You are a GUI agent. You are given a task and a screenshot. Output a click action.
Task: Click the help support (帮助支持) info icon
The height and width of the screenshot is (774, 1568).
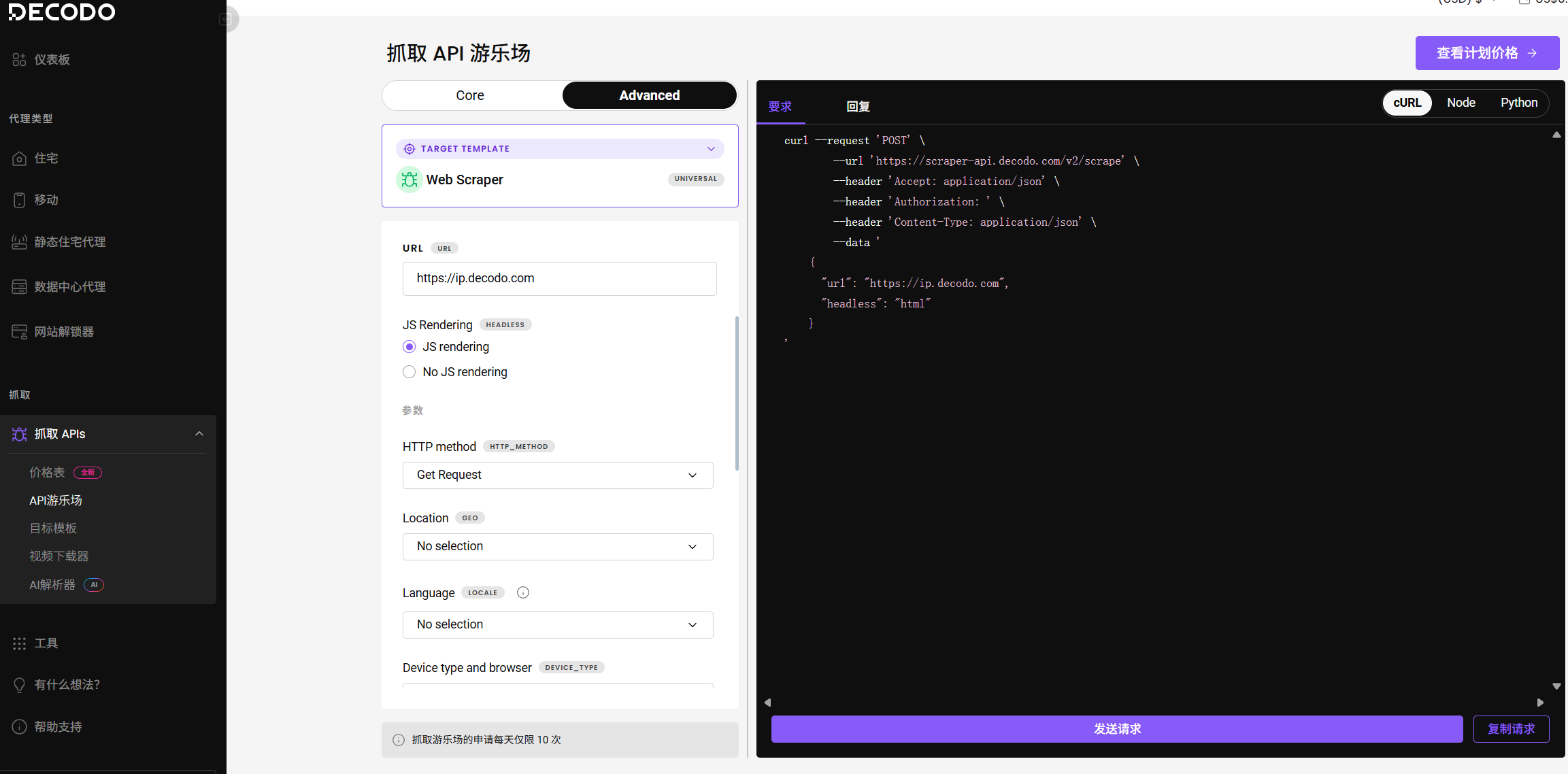click(19, 727)
